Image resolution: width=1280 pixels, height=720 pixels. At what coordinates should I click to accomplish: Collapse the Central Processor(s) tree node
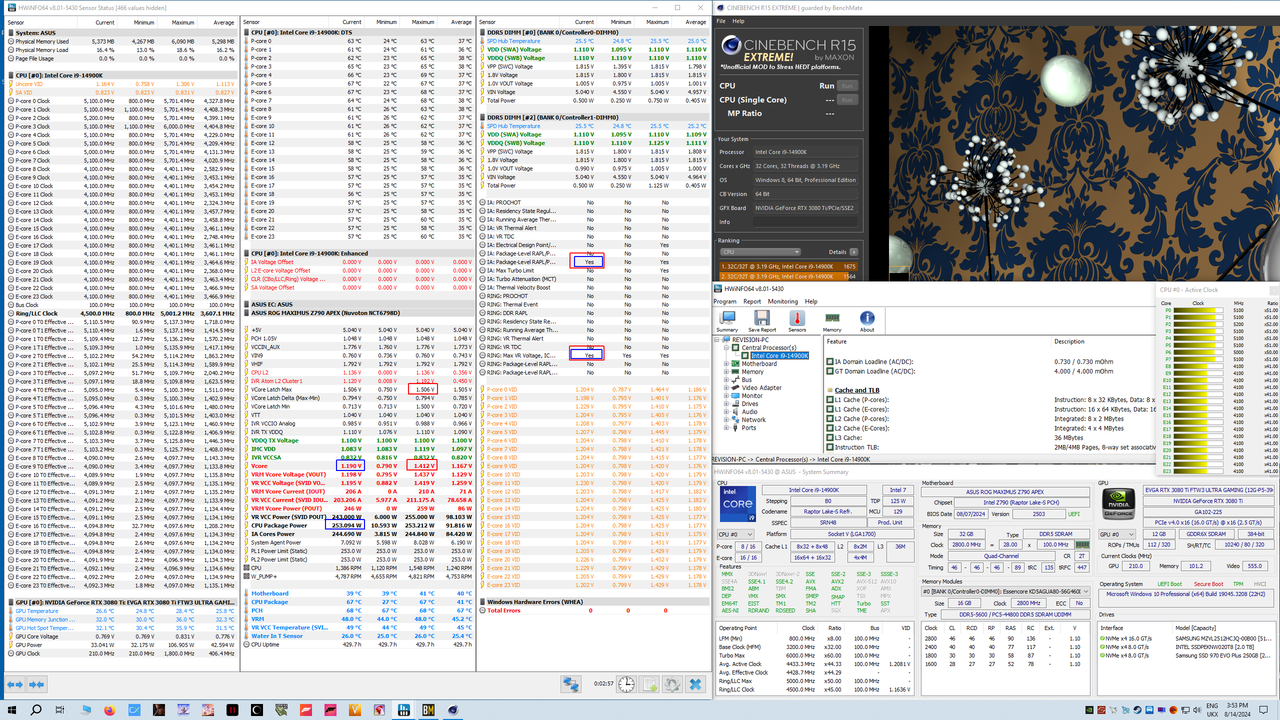(x=725, y=347)
